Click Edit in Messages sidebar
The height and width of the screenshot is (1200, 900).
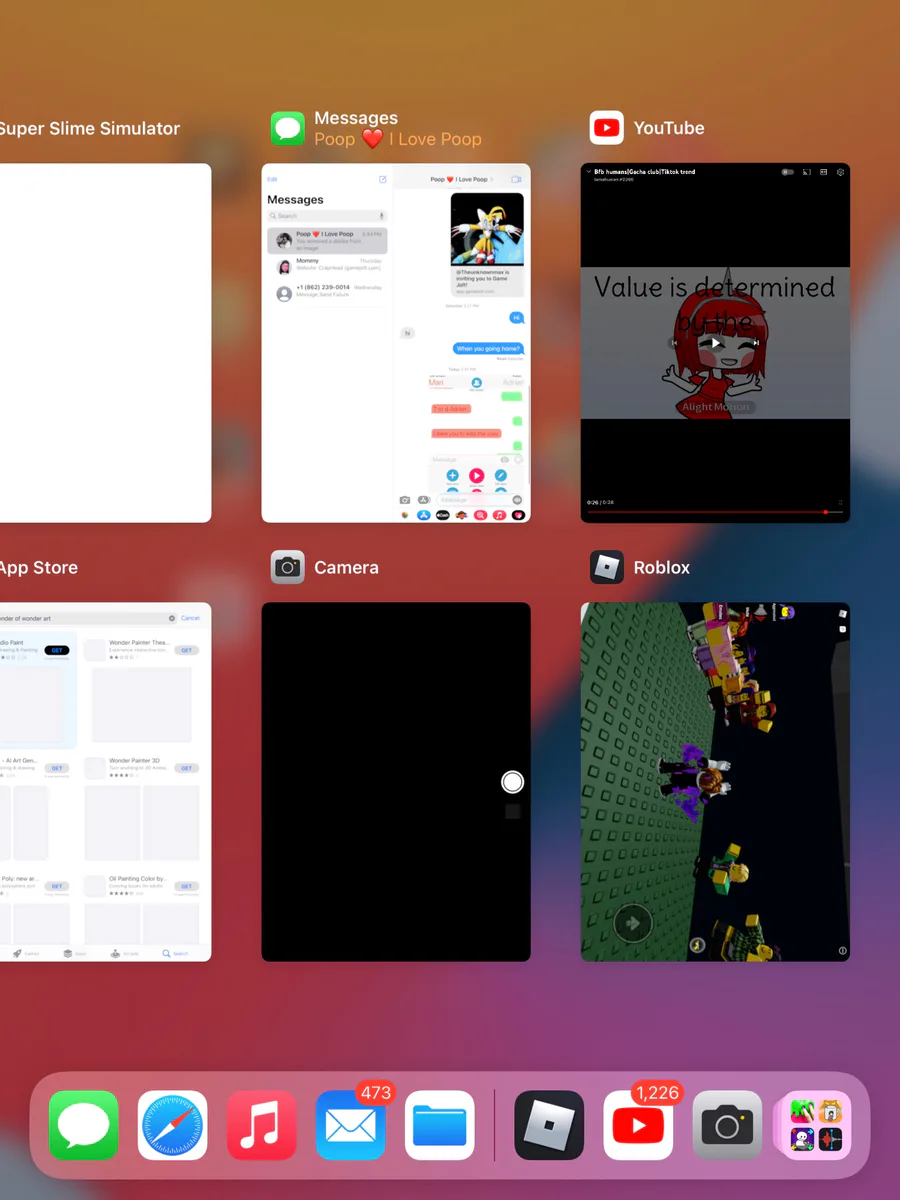(272, 179)
